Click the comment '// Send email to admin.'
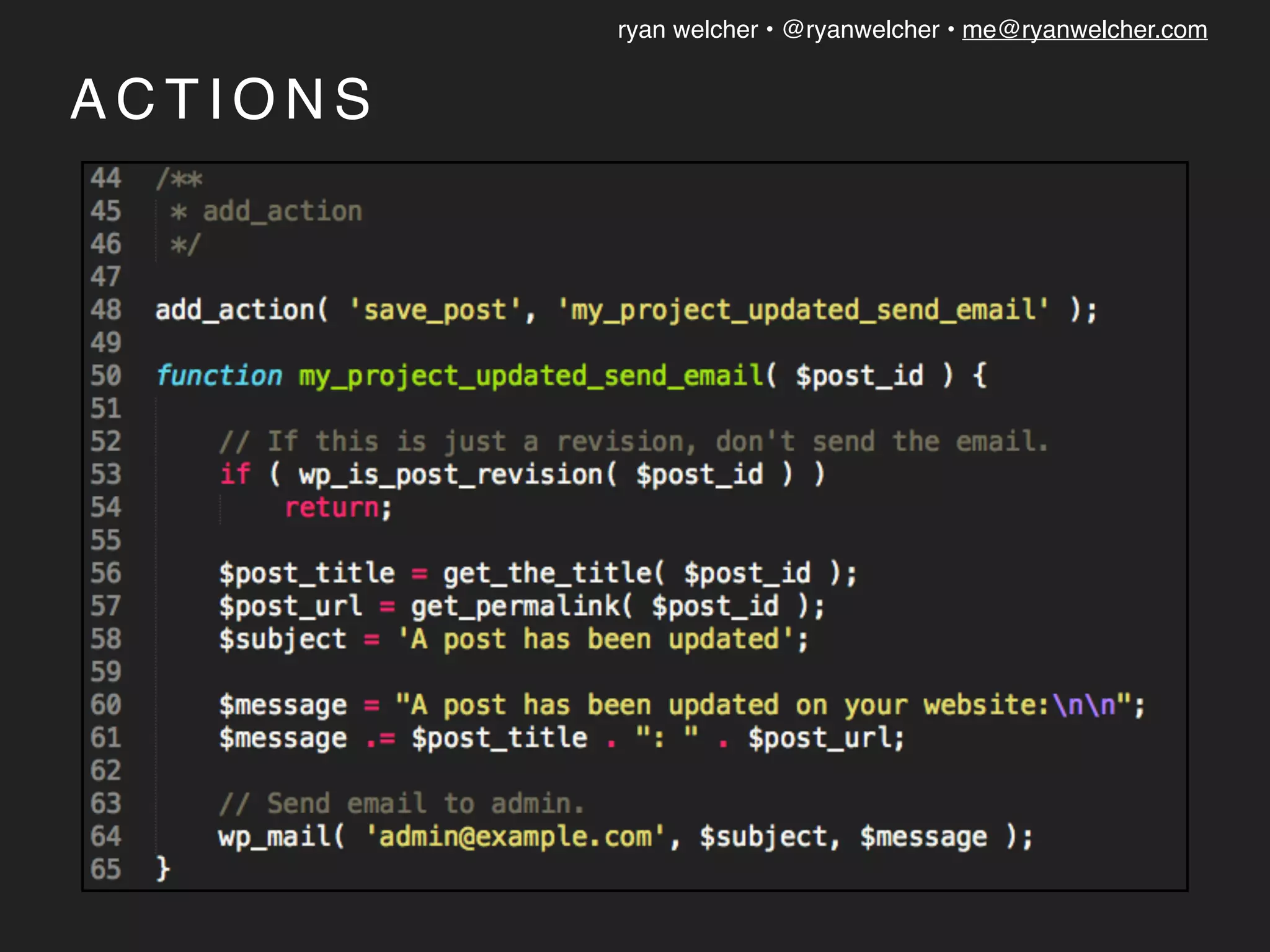The width and height of the screenshot is (1270, 952). coord(402,804)
